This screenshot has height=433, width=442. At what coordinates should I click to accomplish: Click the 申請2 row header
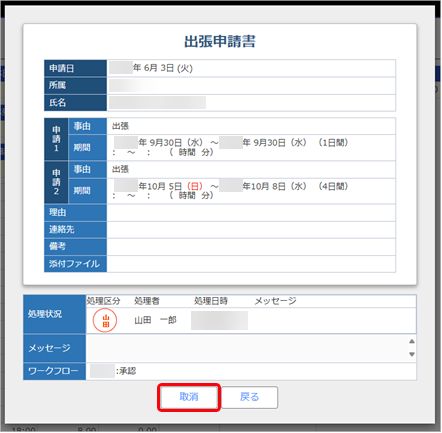click(x=56, y=182)
